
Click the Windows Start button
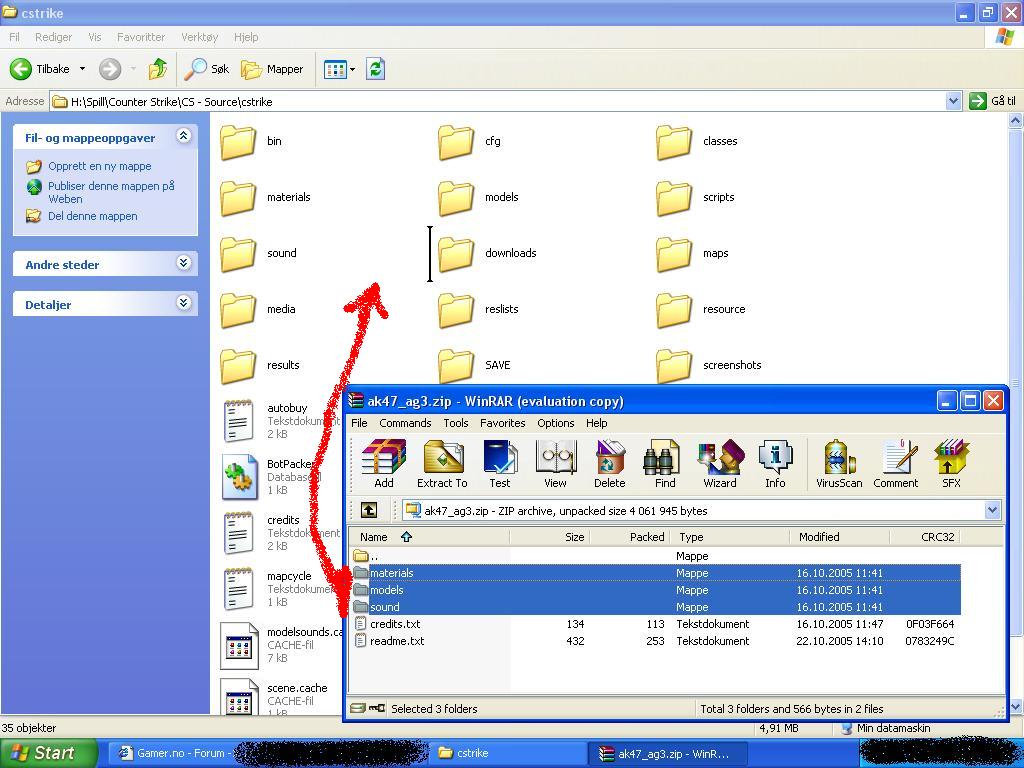pos(48,753)
